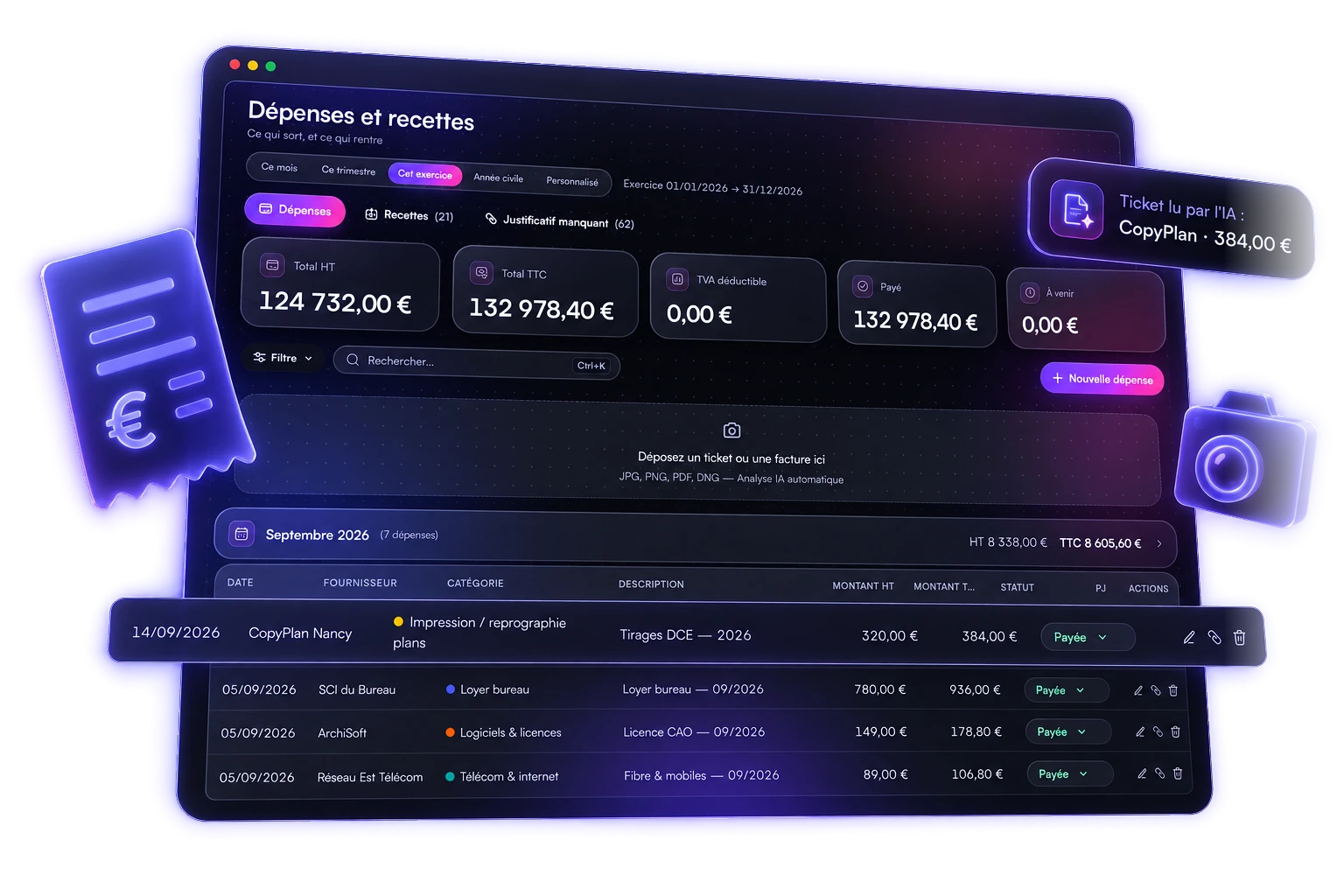Attach a receipt to ArchiSoft row
This screenshot has height=896, width=1344.
point(1158,731)
